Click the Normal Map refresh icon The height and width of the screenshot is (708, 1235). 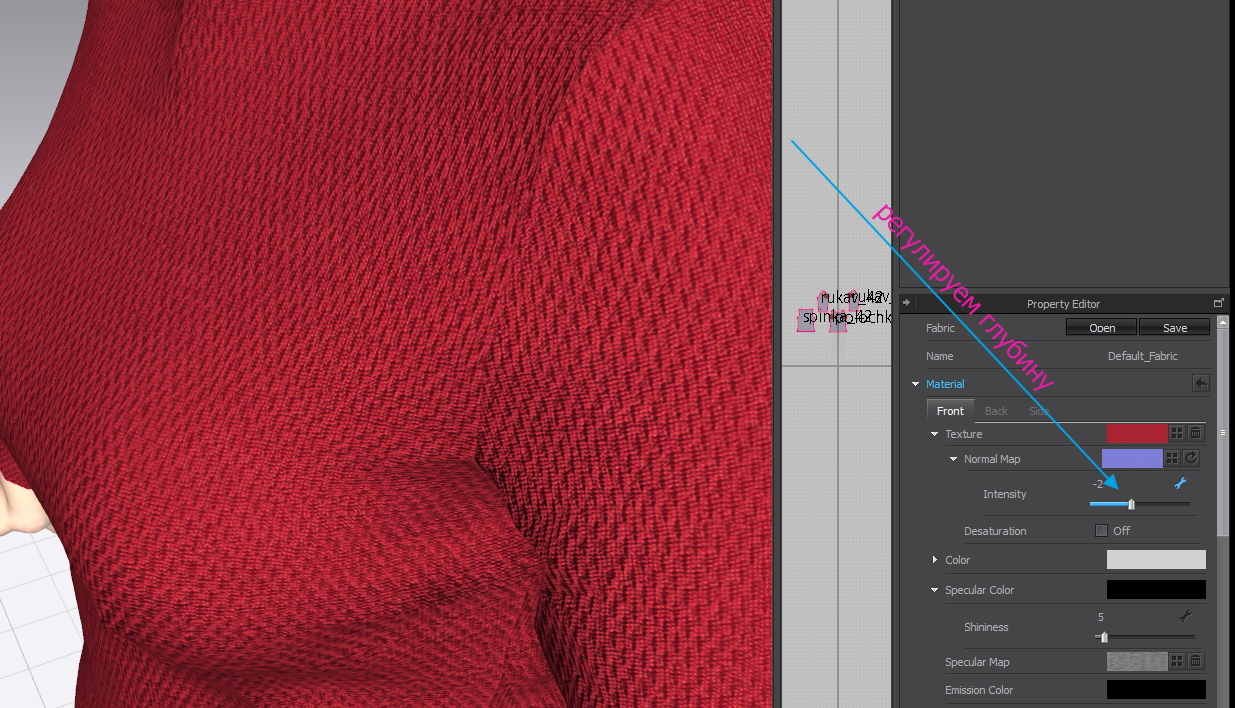(1191, 458)
